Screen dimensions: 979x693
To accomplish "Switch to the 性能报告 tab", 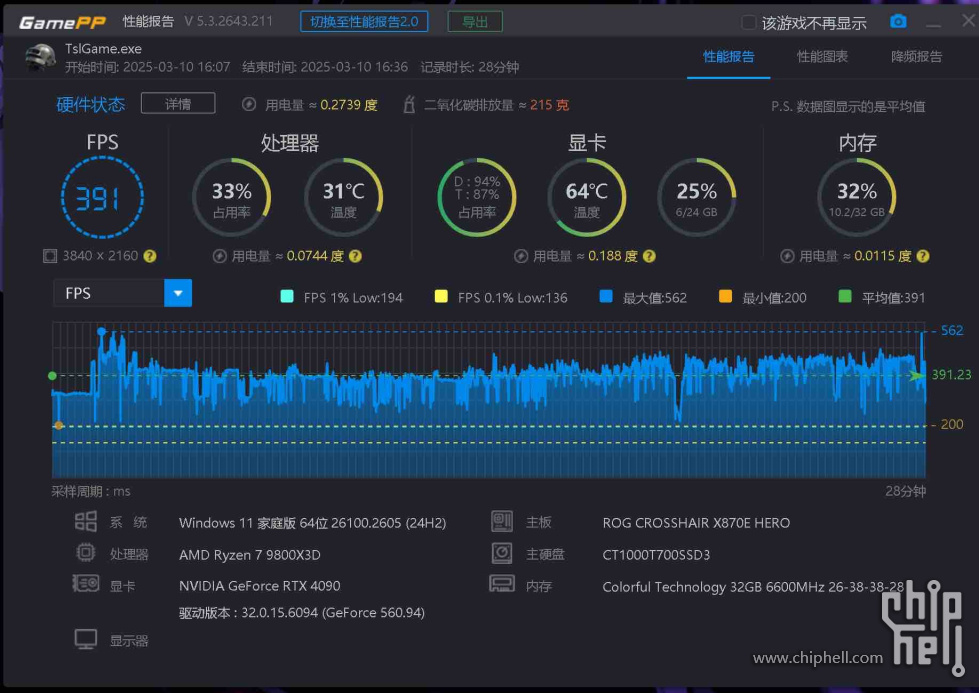I will (x=728, y=57).
